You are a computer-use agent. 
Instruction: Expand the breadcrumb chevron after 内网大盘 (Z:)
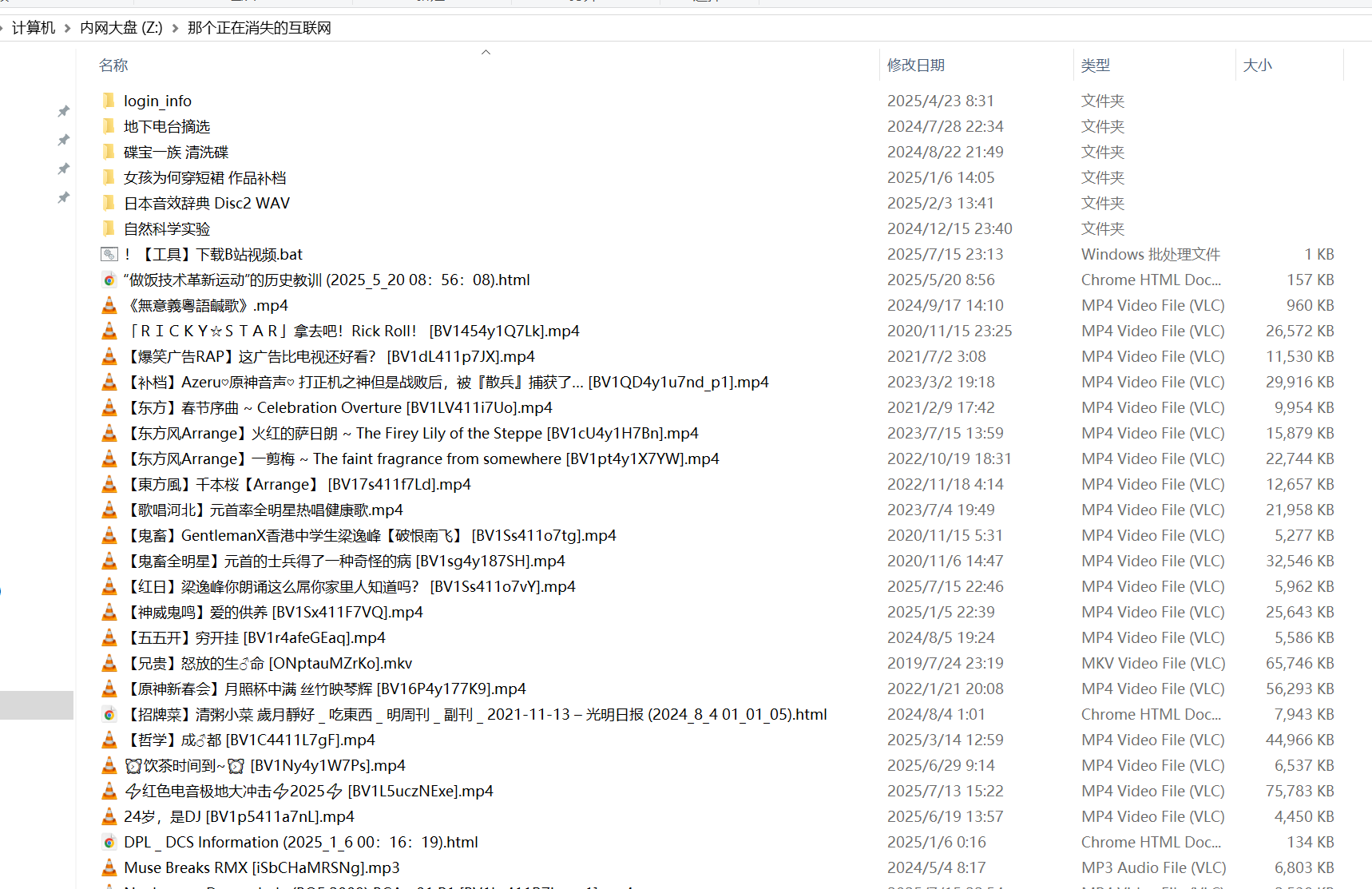point(175,28)
